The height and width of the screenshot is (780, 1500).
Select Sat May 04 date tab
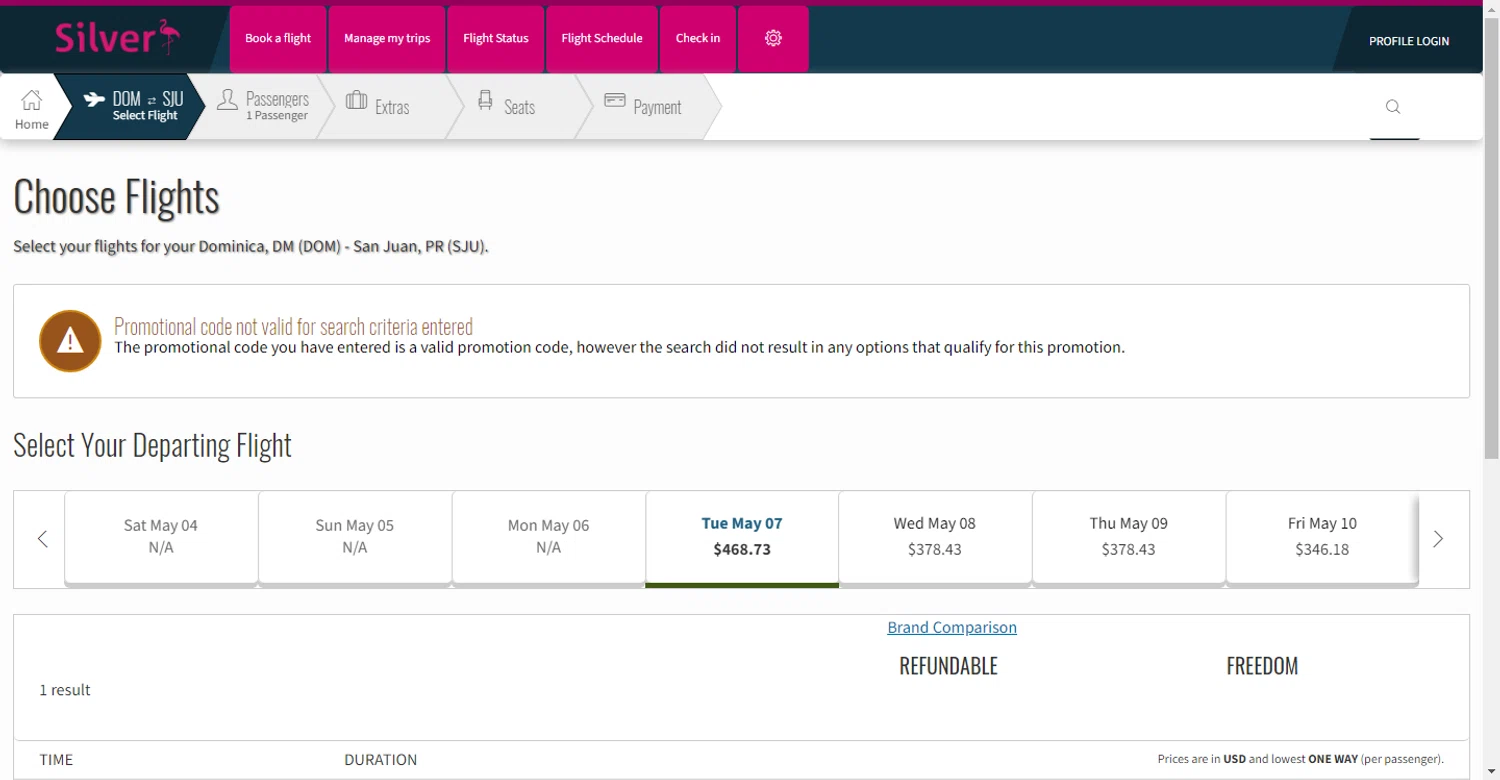tap(161, 537)
